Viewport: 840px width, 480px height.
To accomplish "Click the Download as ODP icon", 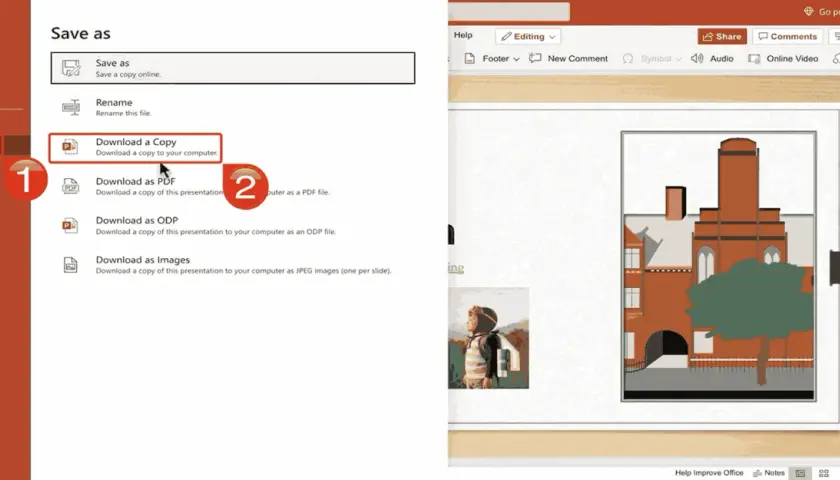I will coord(70,225).
